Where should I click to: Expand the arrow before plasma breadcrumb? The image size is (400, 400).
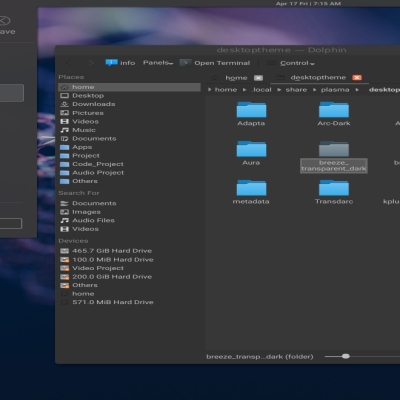click(315, 90)
